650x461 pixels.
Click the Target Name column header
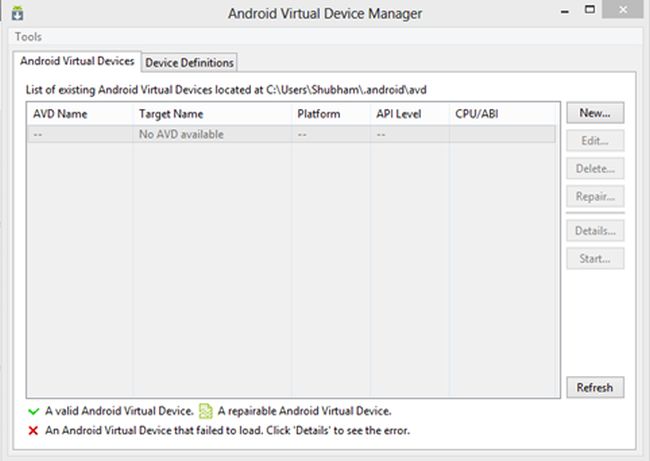coord(211,114)
